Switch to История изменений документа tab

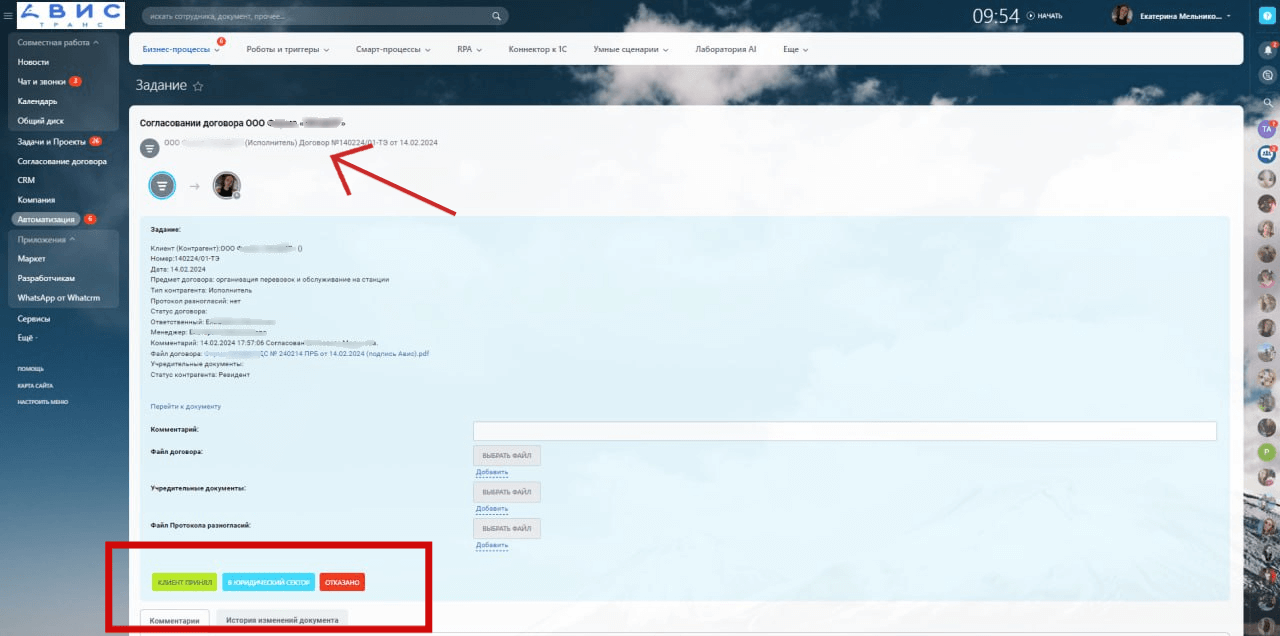point(282,620)
